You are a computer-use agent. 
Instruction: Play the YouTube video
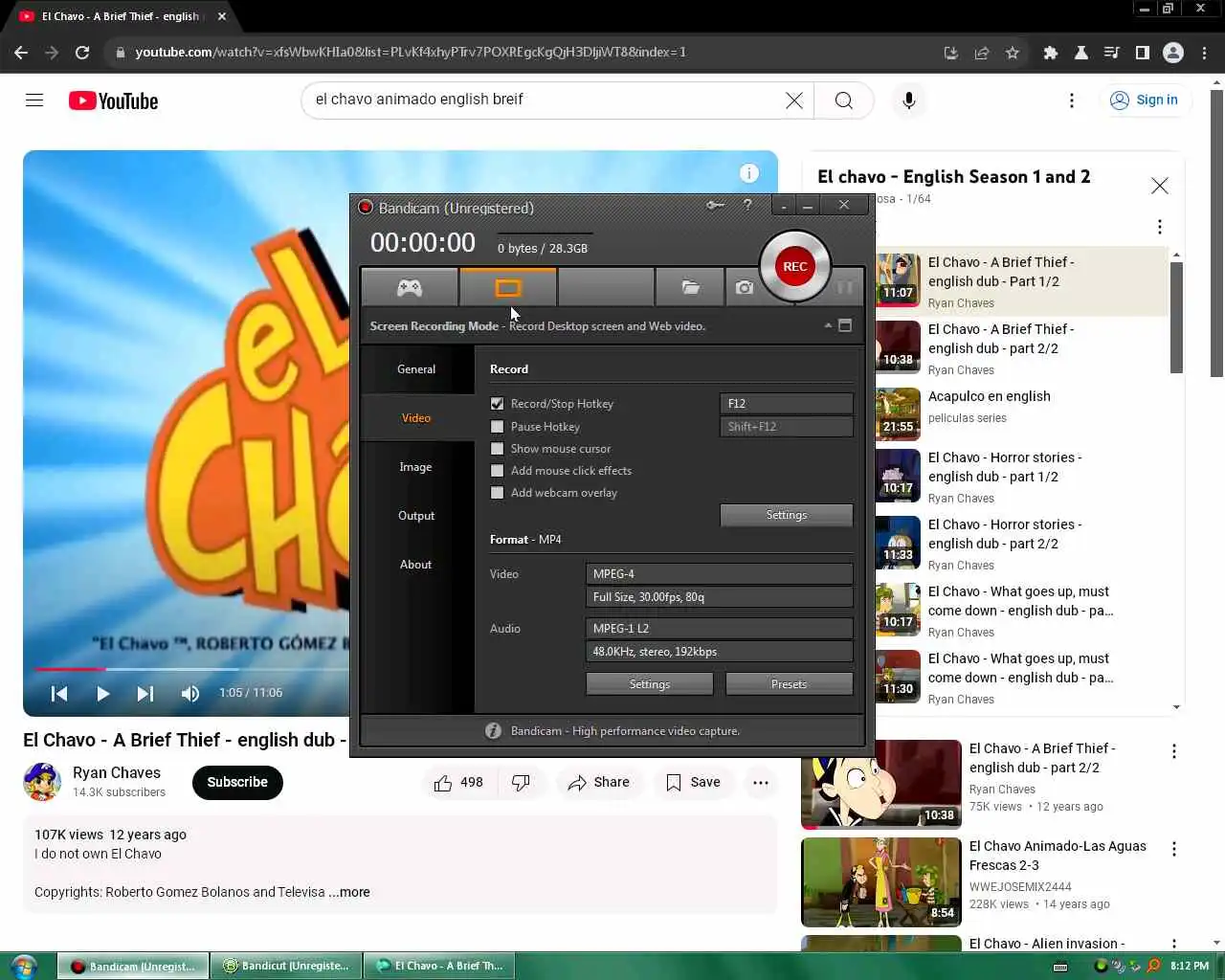click(x=102, y=693)
